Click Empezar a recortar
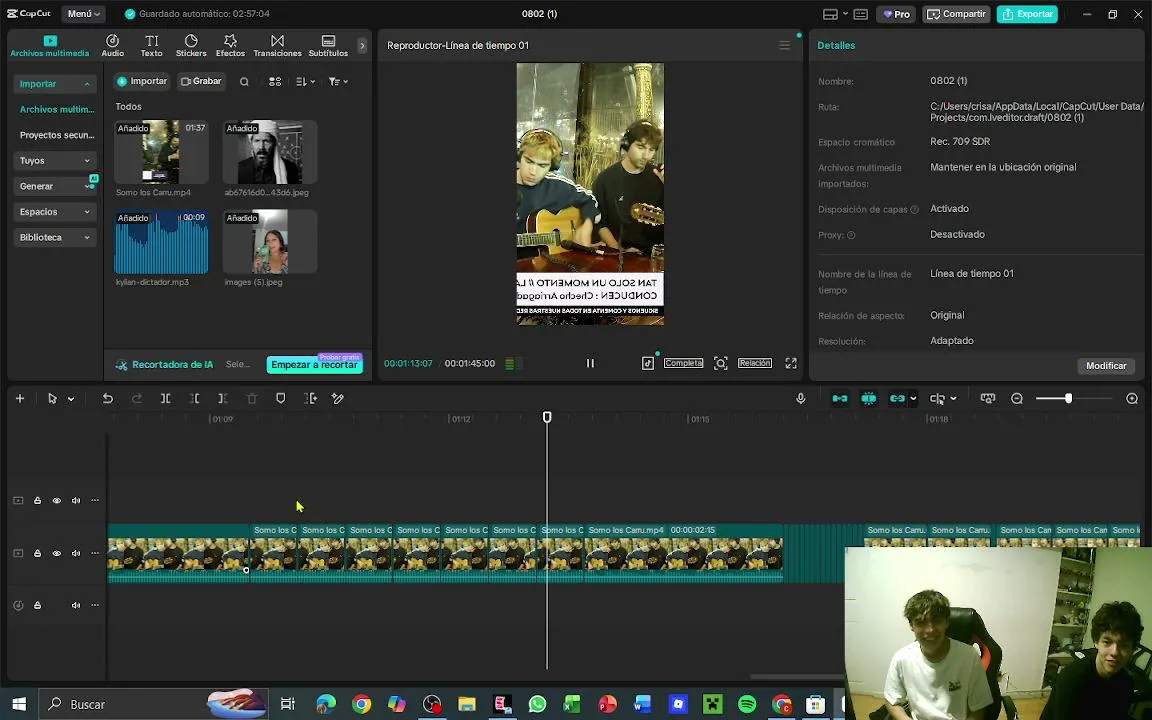This screenshot has width=1152, height=720. 314,364
